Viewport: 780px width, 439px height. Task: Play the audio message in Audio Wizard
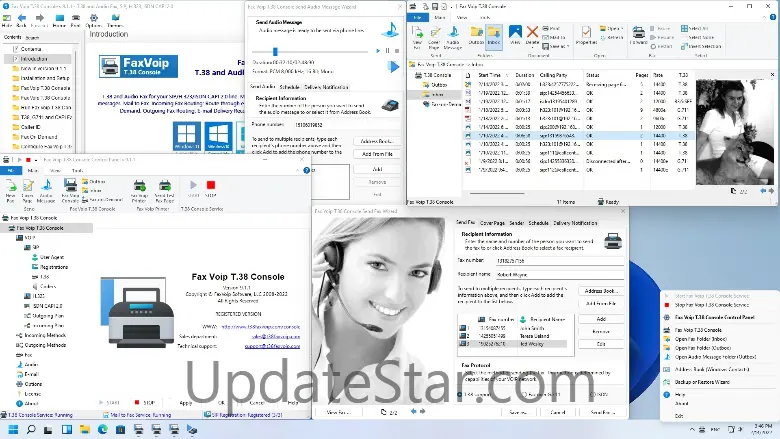[378, 51]
